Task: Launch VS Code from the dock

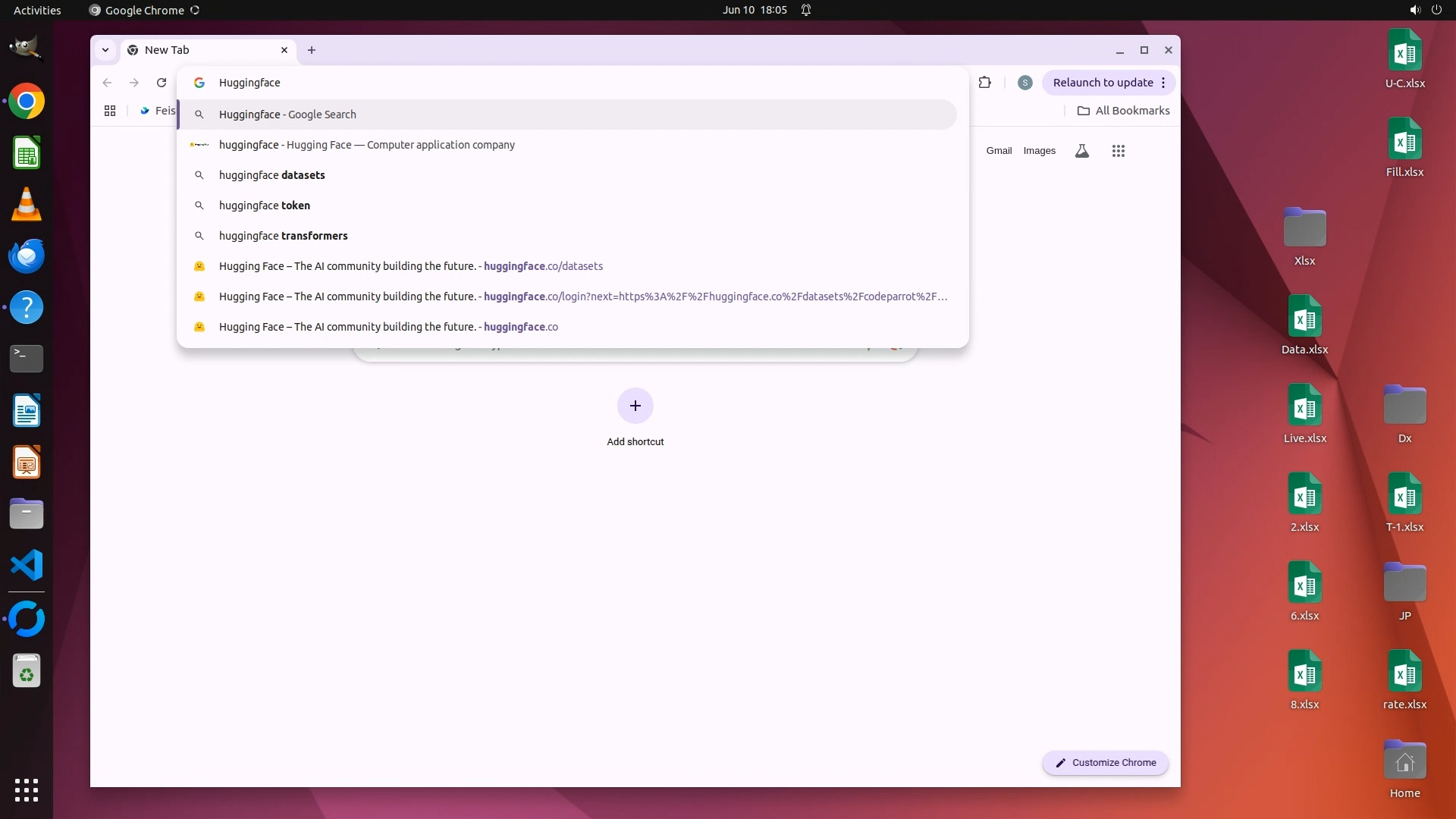Action: click(x=27, y=566)
